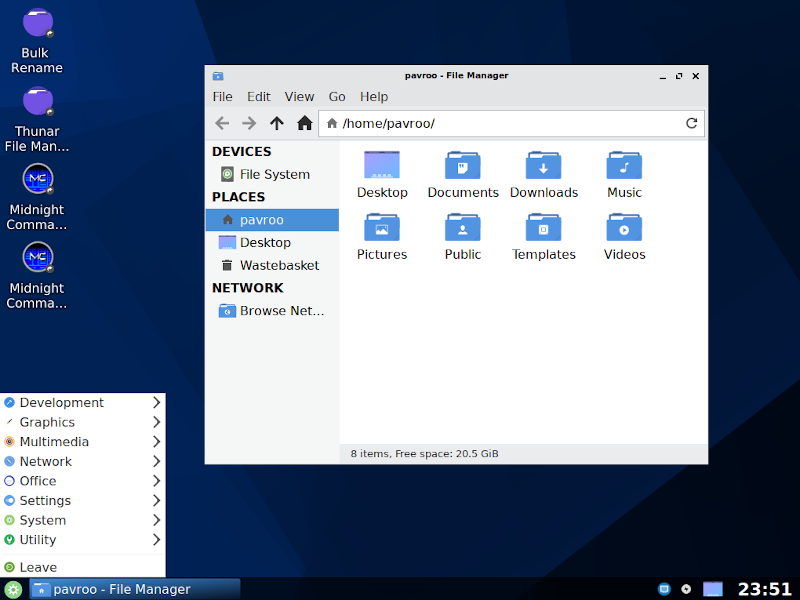The height and width of the screenshot is (600, 800).
Task: Expand the Network submenu
Action: coord(83,461)
